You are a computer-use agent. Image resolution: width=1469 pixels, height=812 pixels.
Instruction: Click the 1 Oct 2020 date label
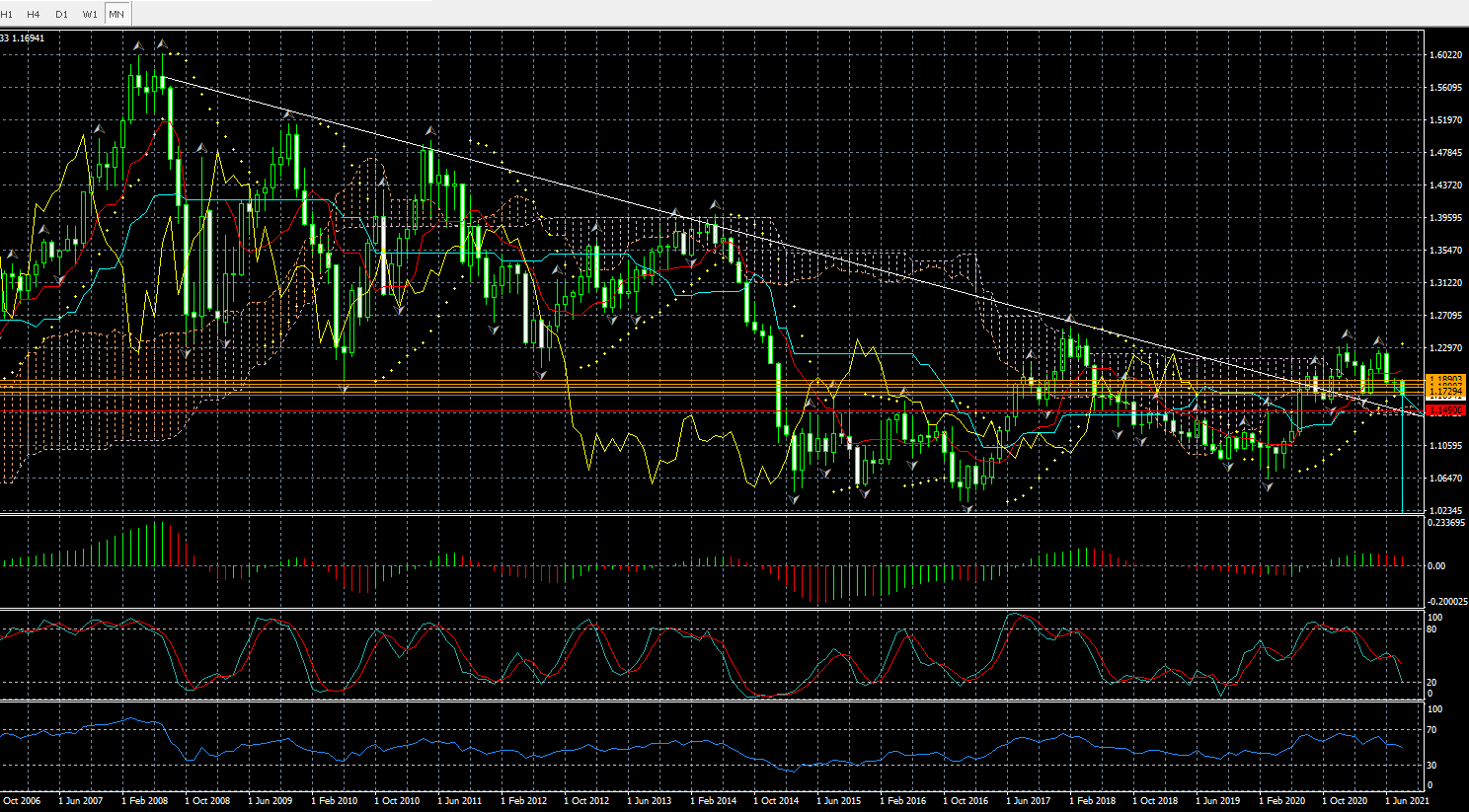(1345, 801)
